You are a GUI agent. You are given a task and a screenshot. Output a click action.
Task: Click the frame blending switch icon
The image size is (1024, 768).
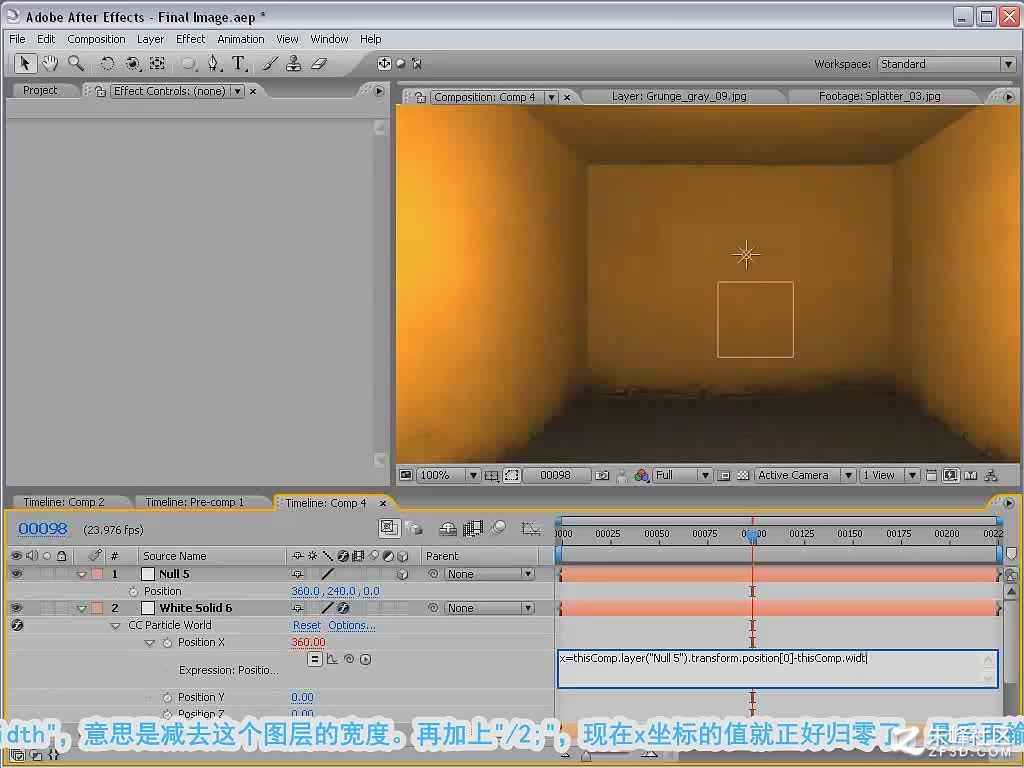472,528
